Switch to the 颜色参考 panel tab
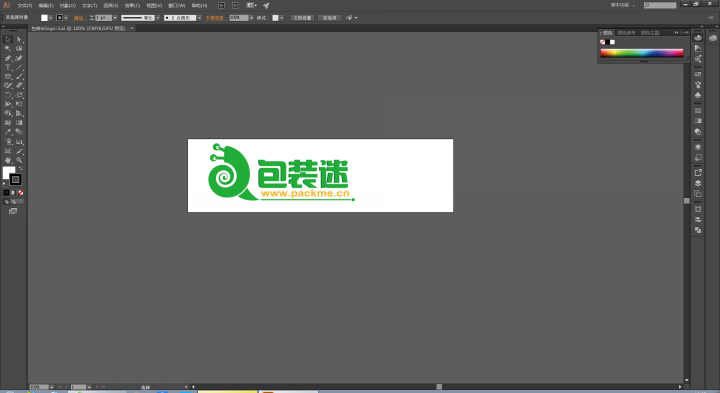Screen dimensions: 720x393 626,33
